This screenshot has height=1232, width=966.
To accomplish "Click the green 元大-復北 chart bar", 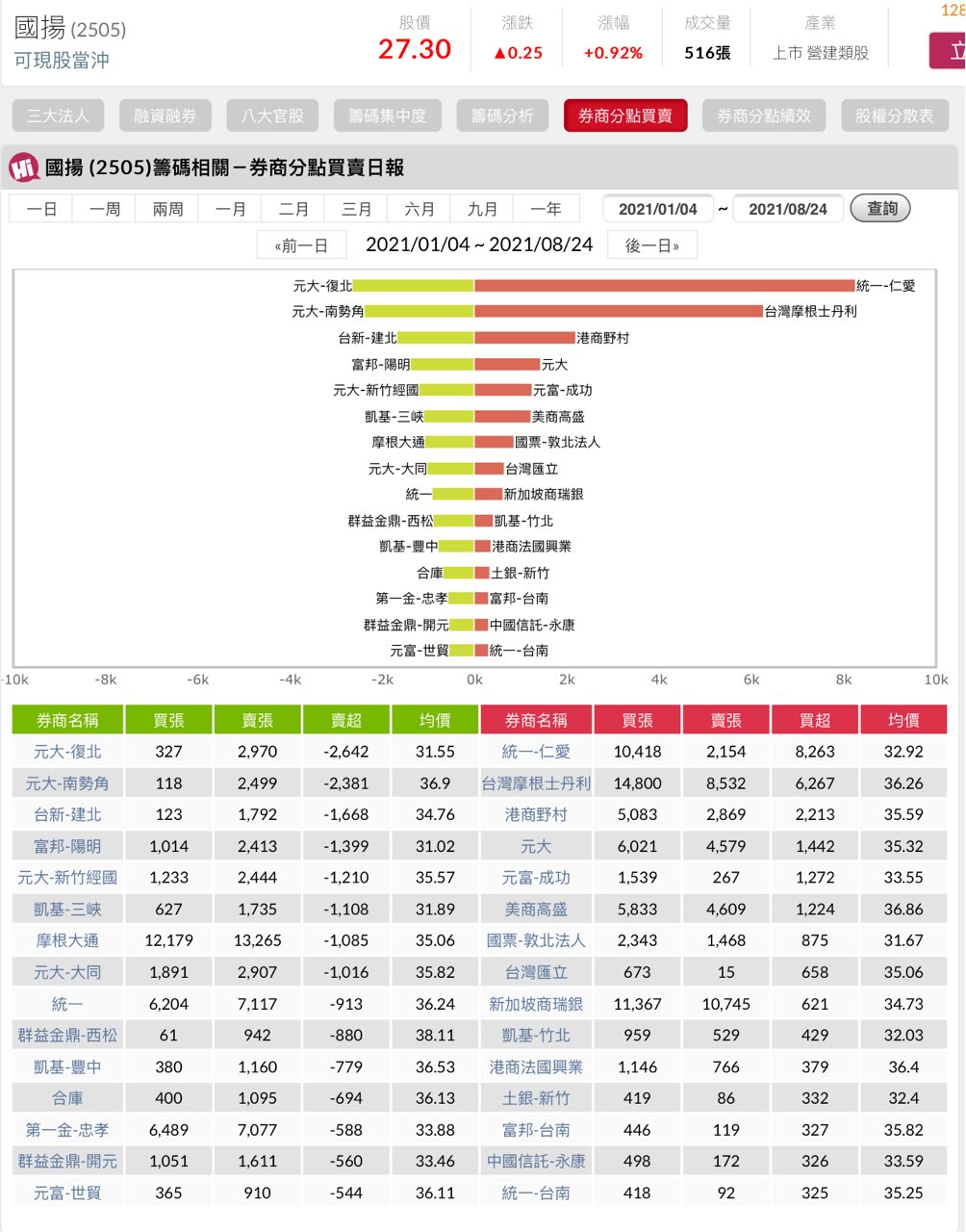I will 414,286.
